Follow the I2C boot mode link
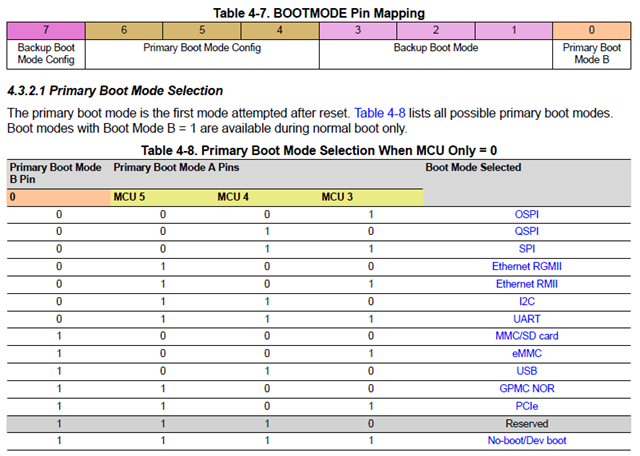Screen dimensions: 640x456 [x=524, y=301]
